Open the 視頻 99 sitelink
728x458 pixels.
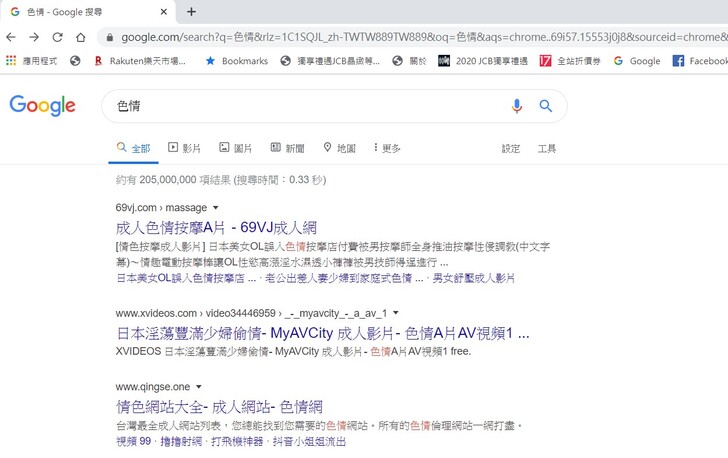coord(133,441)
